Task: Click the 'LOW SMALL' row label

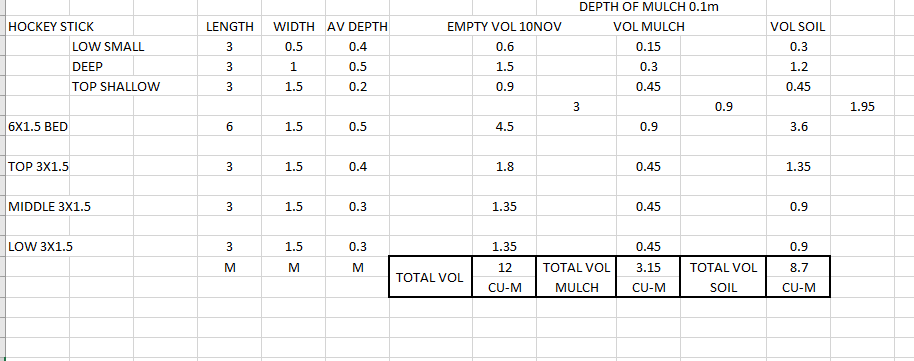Action: 108,47
